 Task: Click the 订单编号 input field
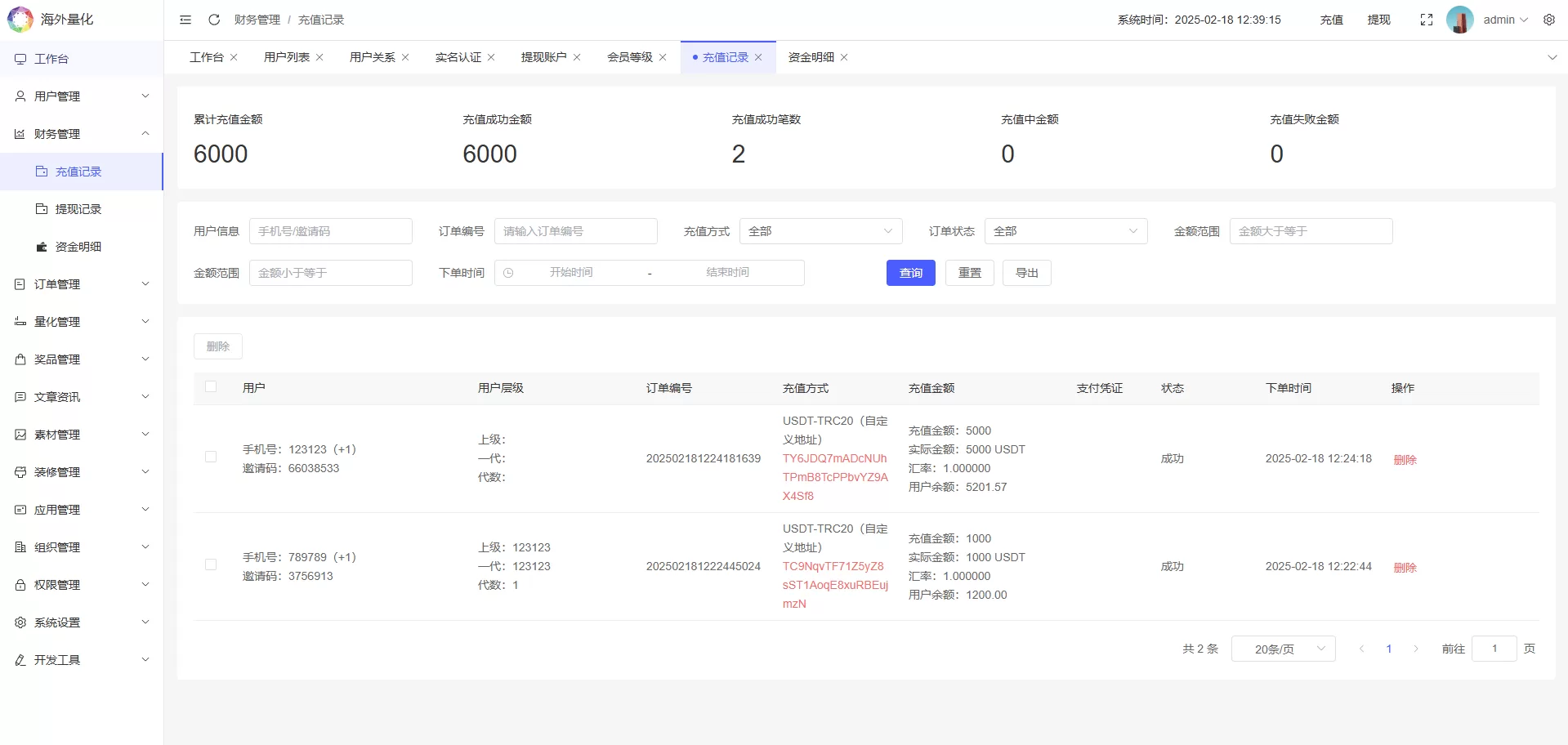[575, 231]
